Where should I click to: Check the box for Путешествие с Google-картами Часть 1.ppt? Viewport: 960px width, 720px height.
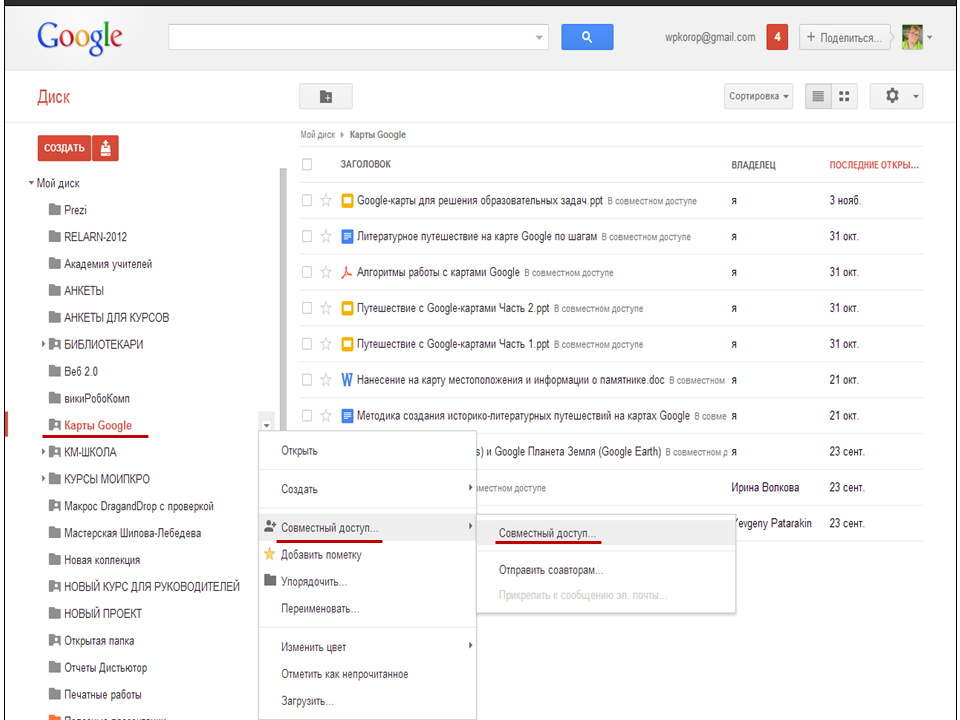pos(307,344)
